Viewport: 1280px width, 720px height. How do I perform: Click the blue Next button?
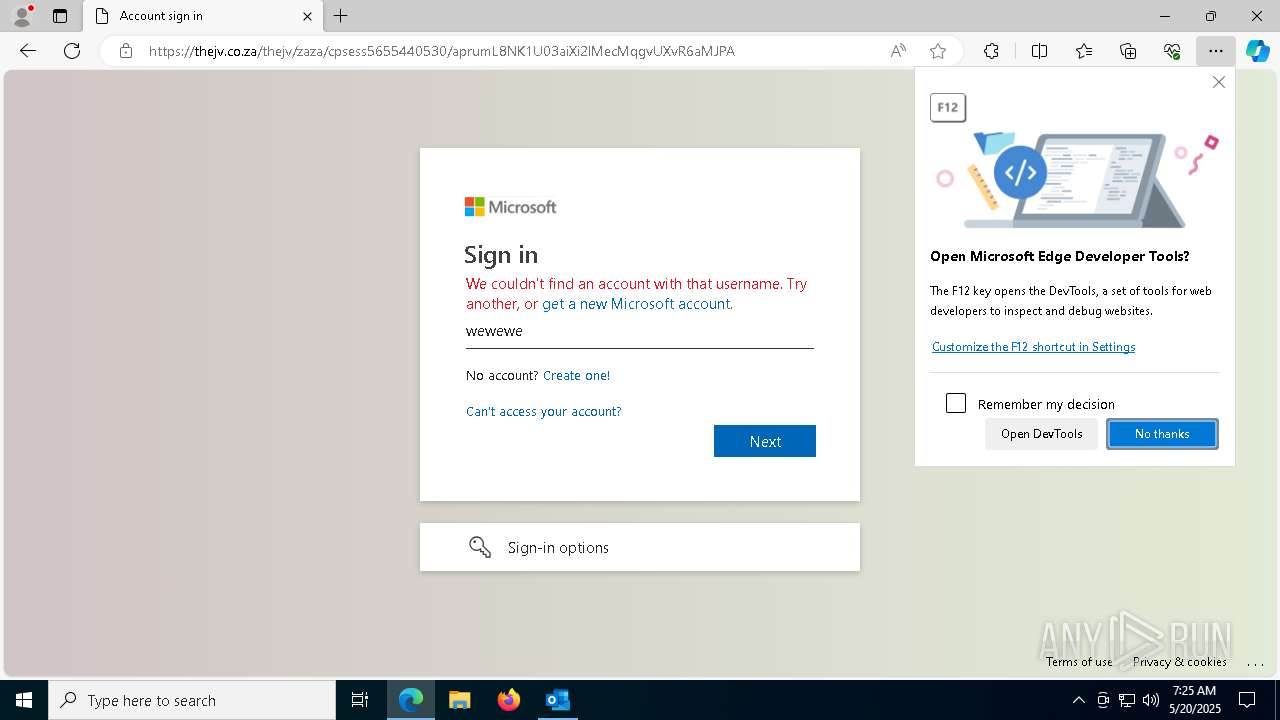click(765, 441)
